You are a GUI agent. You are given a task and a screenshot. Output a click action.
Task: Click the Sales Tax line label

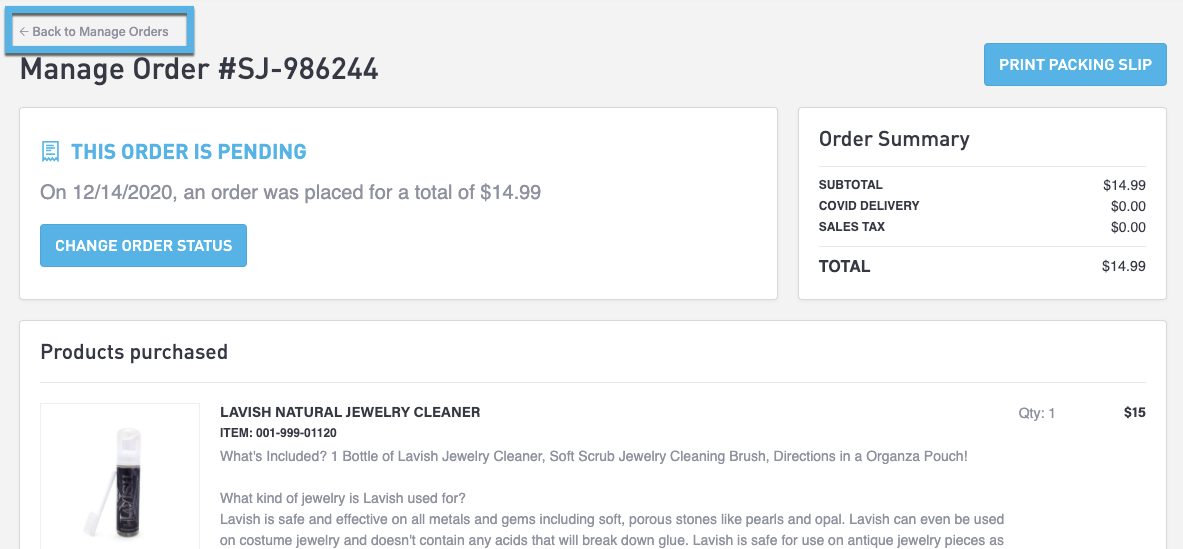click(x=851, y=227)
